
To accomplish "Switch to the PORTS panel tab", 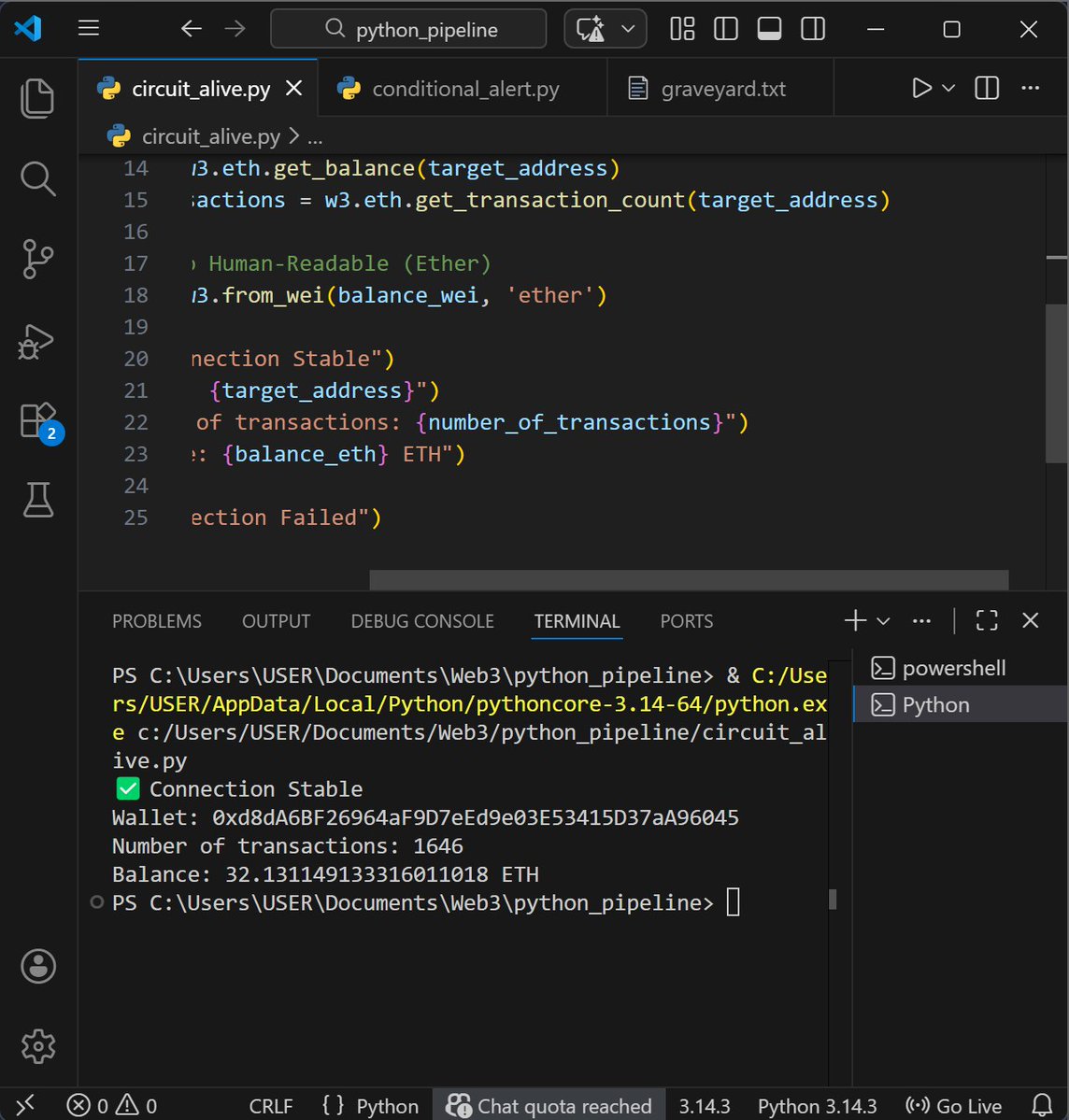I will point(686,620).
